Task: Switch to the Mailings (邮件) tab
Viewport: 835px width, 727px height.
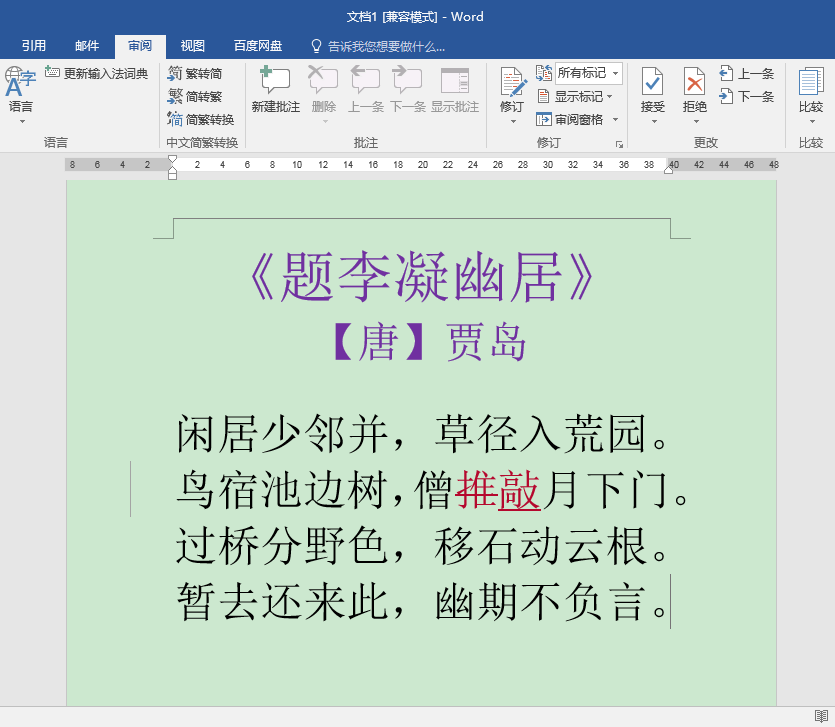Action: point(87,46)
